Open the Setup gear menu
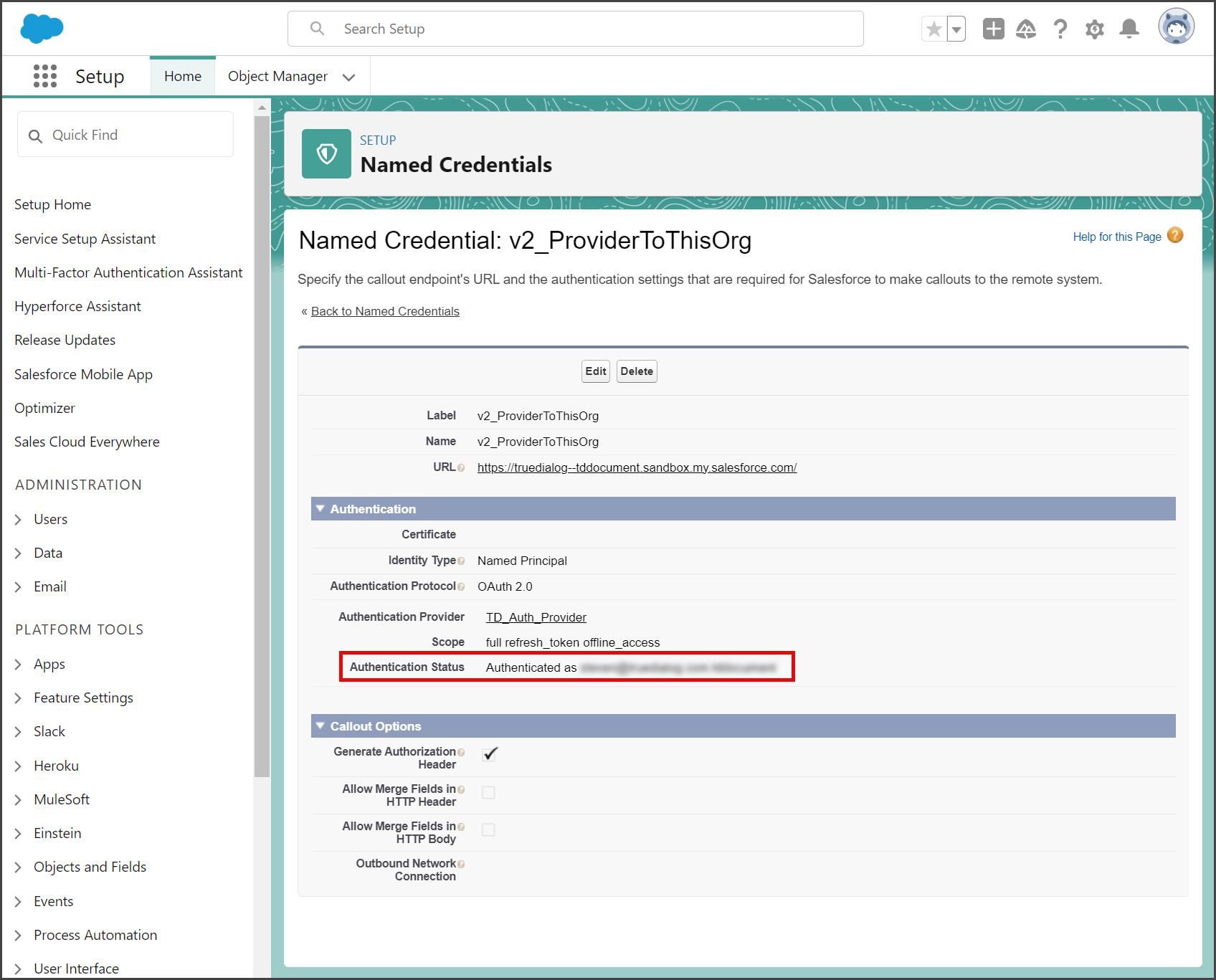 tap(1094, 29)
